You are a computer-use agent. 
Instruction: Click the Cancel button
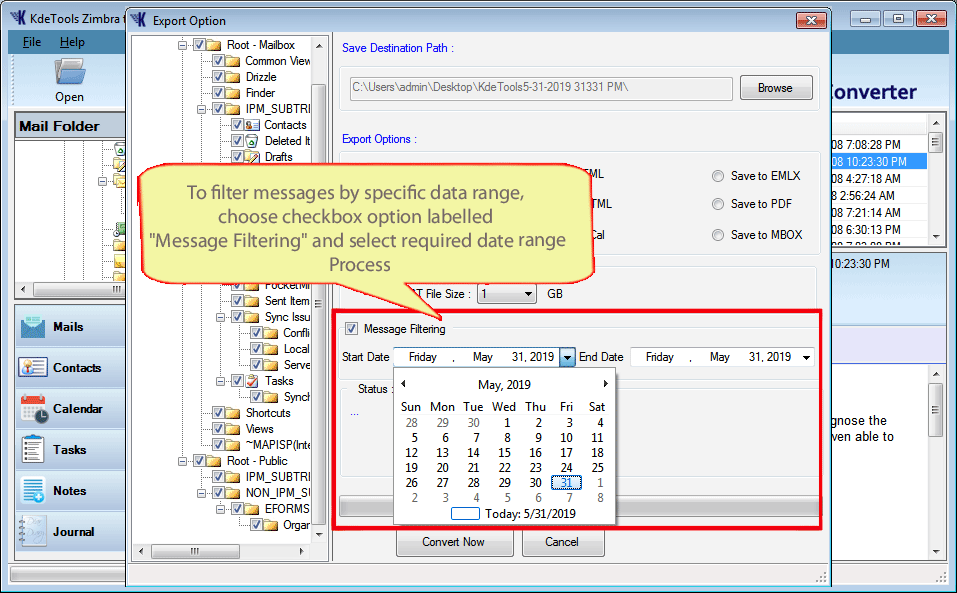click(562, 542)
